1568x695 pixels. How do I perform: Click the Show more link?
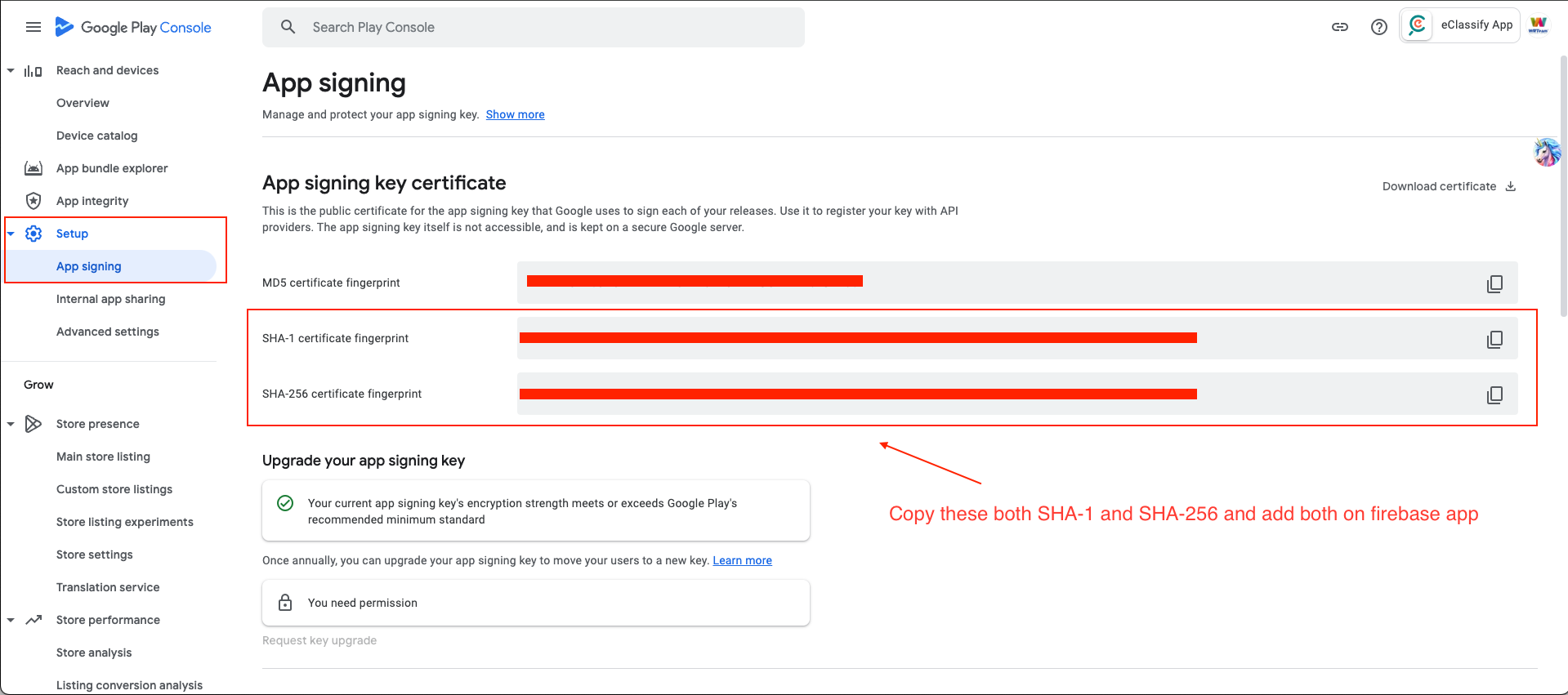[515, 114]
